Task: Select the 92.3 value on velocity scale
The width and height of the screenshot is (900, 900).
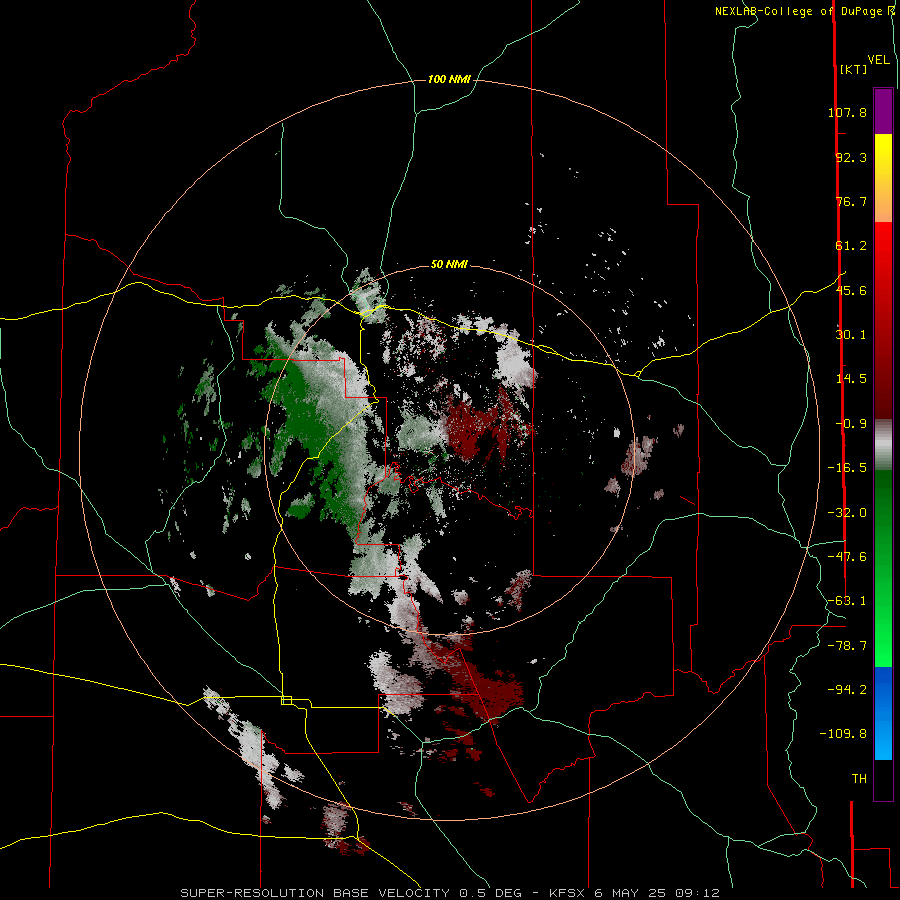Action: pos(851,157)
